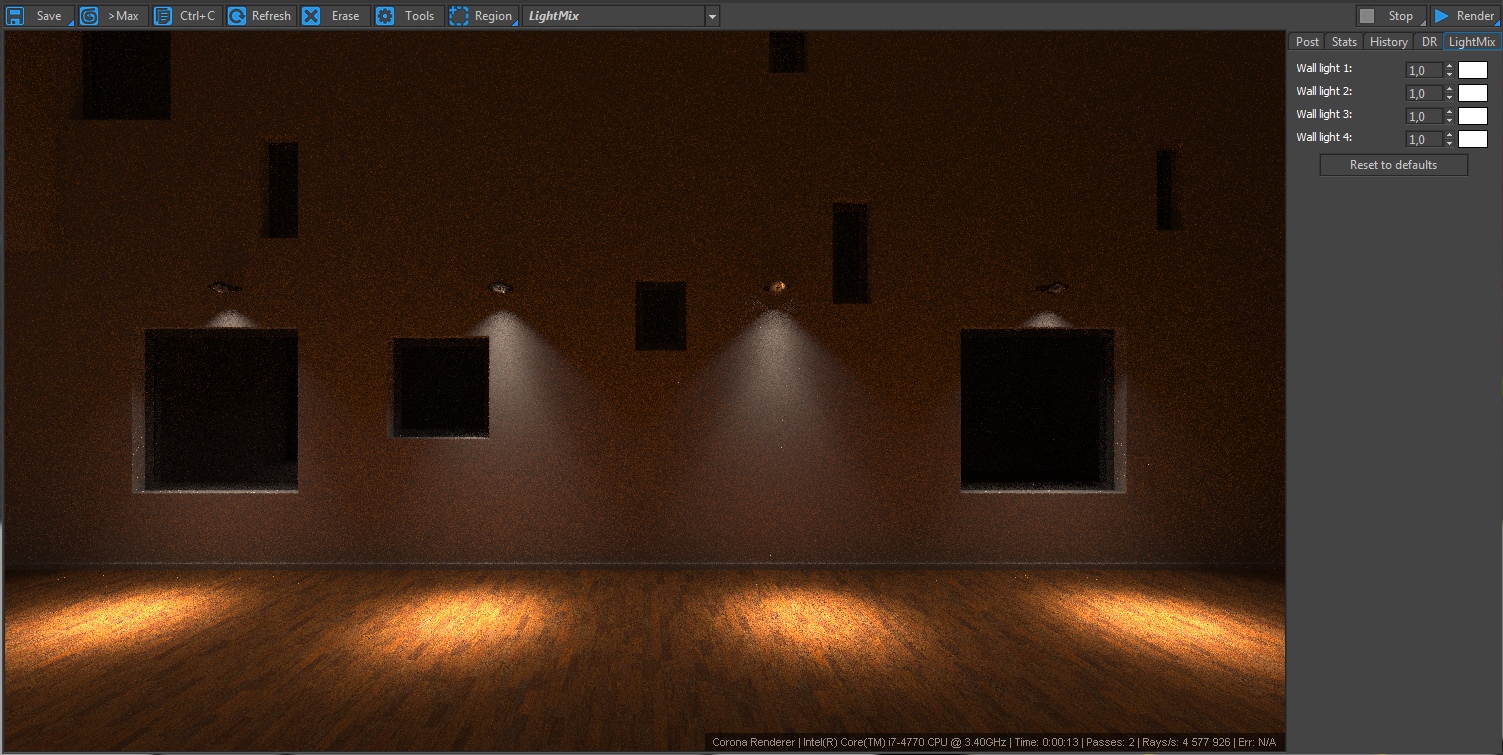Image resolution: width=1503 pixels, height=755 pixels.
Task: Open the Stats tab
Action: [x=1344, y=41]
